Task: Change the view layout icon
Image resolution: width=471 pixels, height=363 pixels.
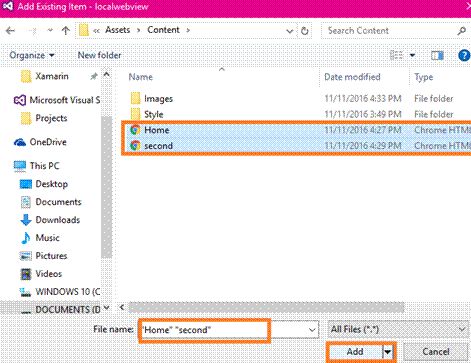Action: pyautogui.click(x=396, y=55)
